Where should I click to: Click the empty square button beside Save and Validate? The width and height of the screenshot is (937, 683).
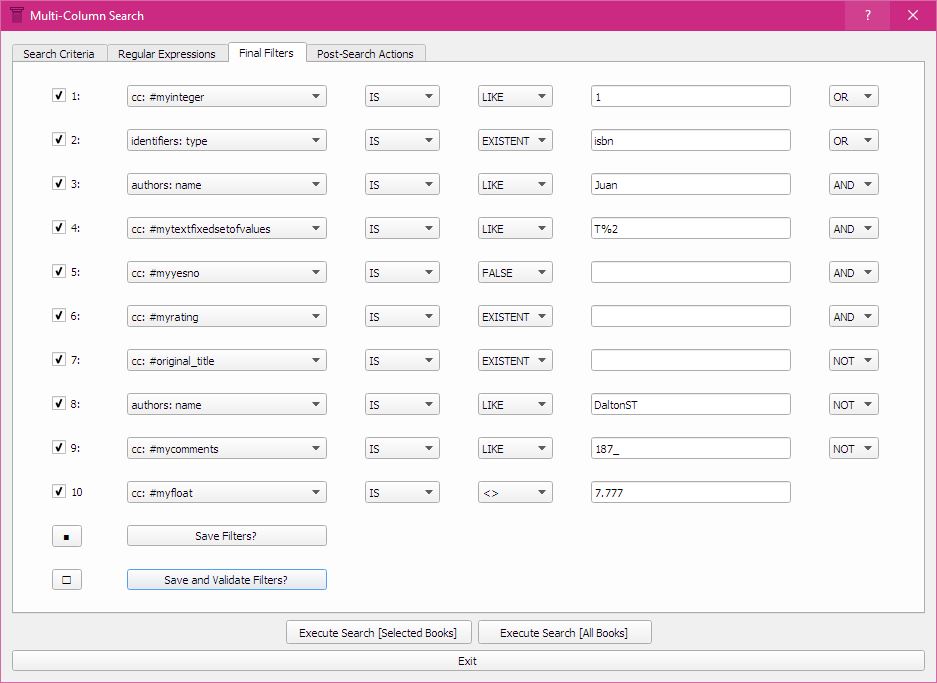66,580
